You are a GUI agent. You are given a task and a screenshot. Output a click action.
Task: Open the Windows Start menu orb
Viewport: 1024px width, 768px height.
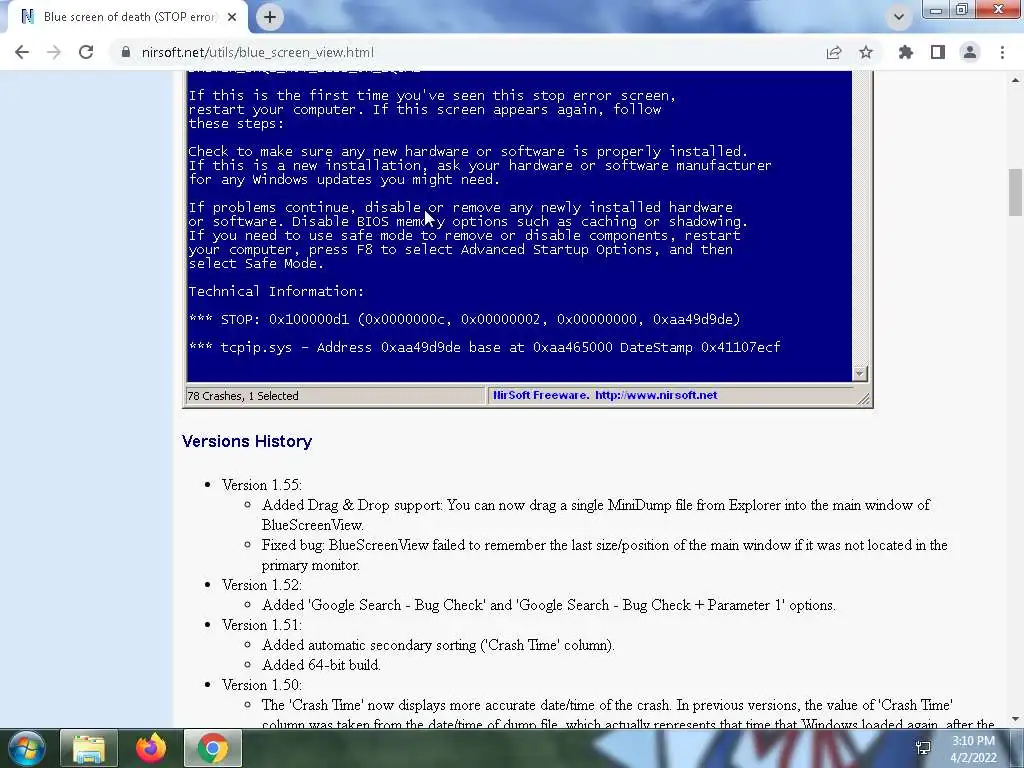click(26, 748)
